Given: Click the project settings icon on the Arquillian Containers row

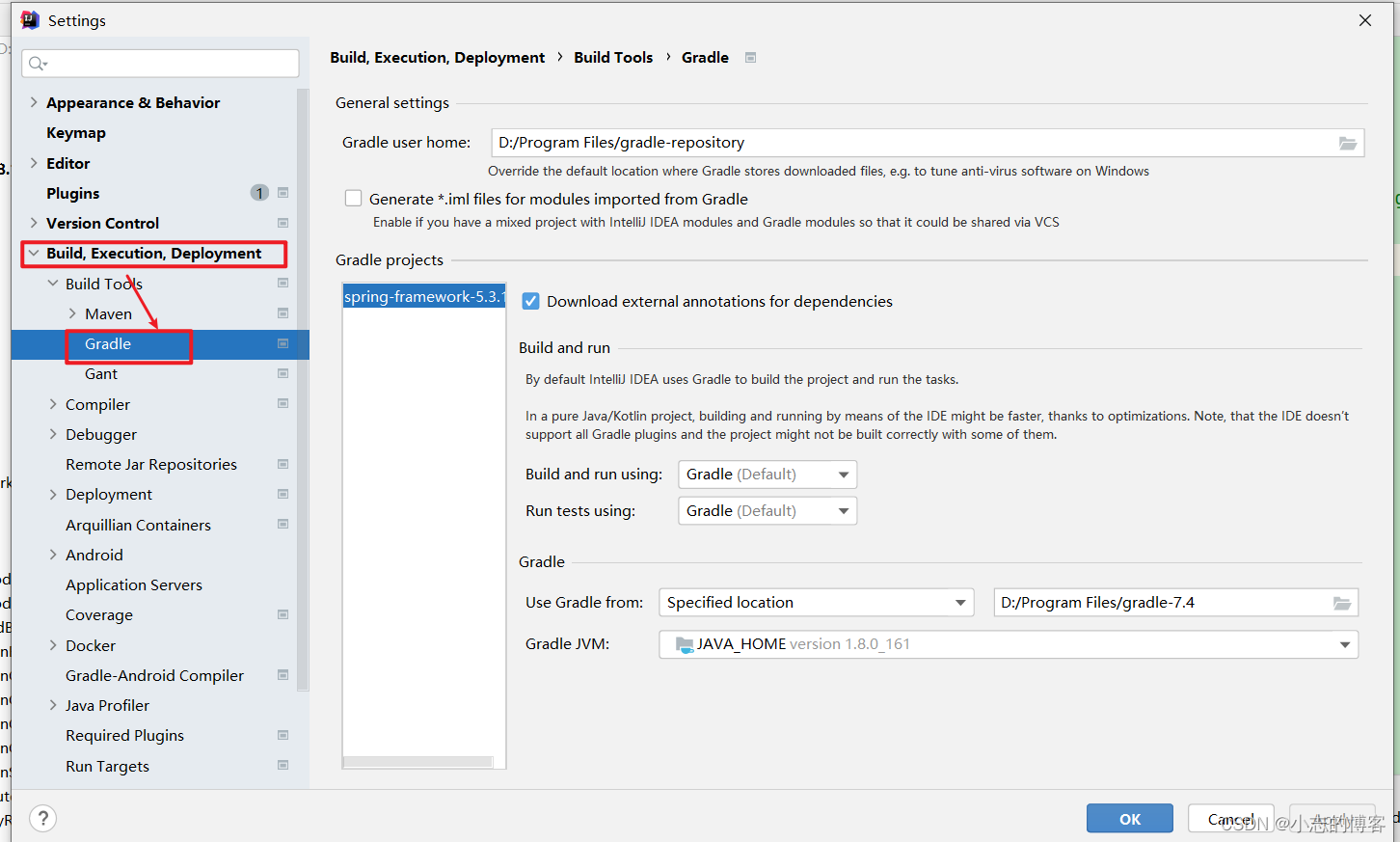Looking at the screenshot, I should [x=283, y=525].
